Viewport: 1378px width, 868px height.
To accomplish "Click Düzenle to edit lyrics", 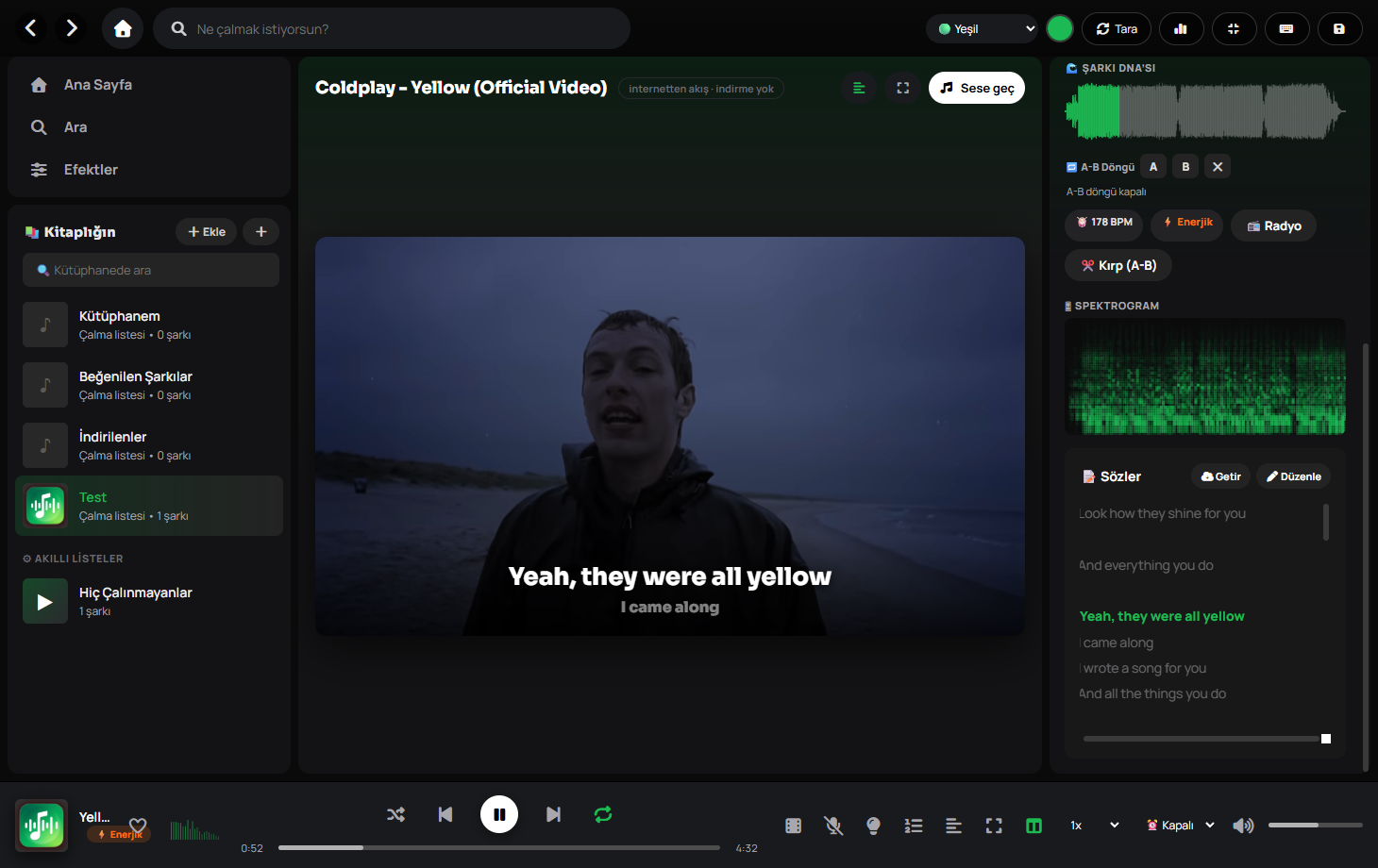I will 1293,476.
